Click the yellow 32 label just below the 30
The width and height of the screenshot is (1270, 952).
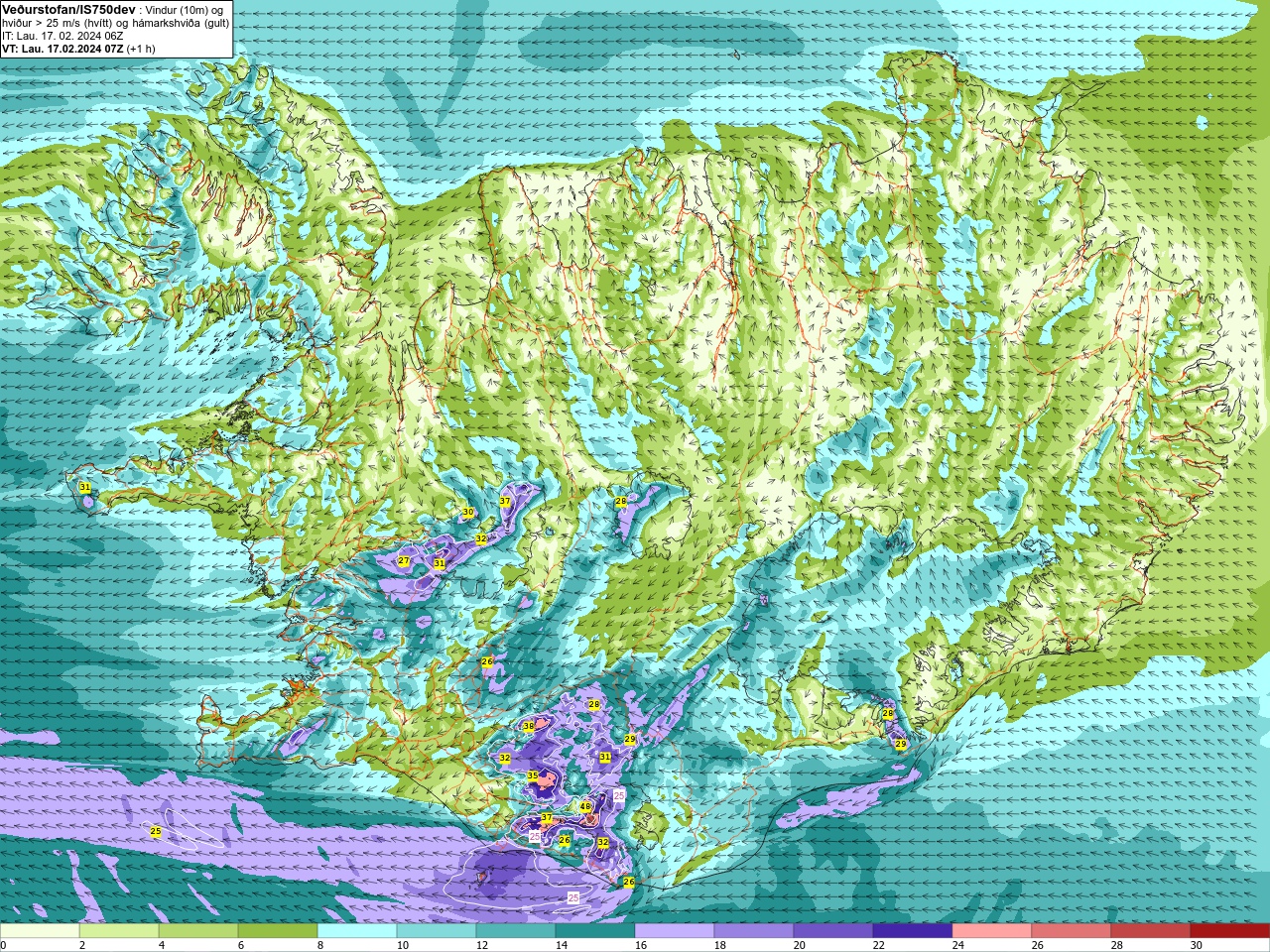[x=481, y=538]
